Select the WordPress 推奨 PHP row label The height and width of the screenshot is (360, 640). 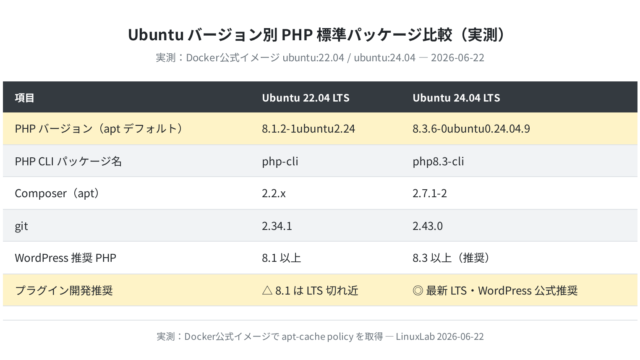point(65,258)
